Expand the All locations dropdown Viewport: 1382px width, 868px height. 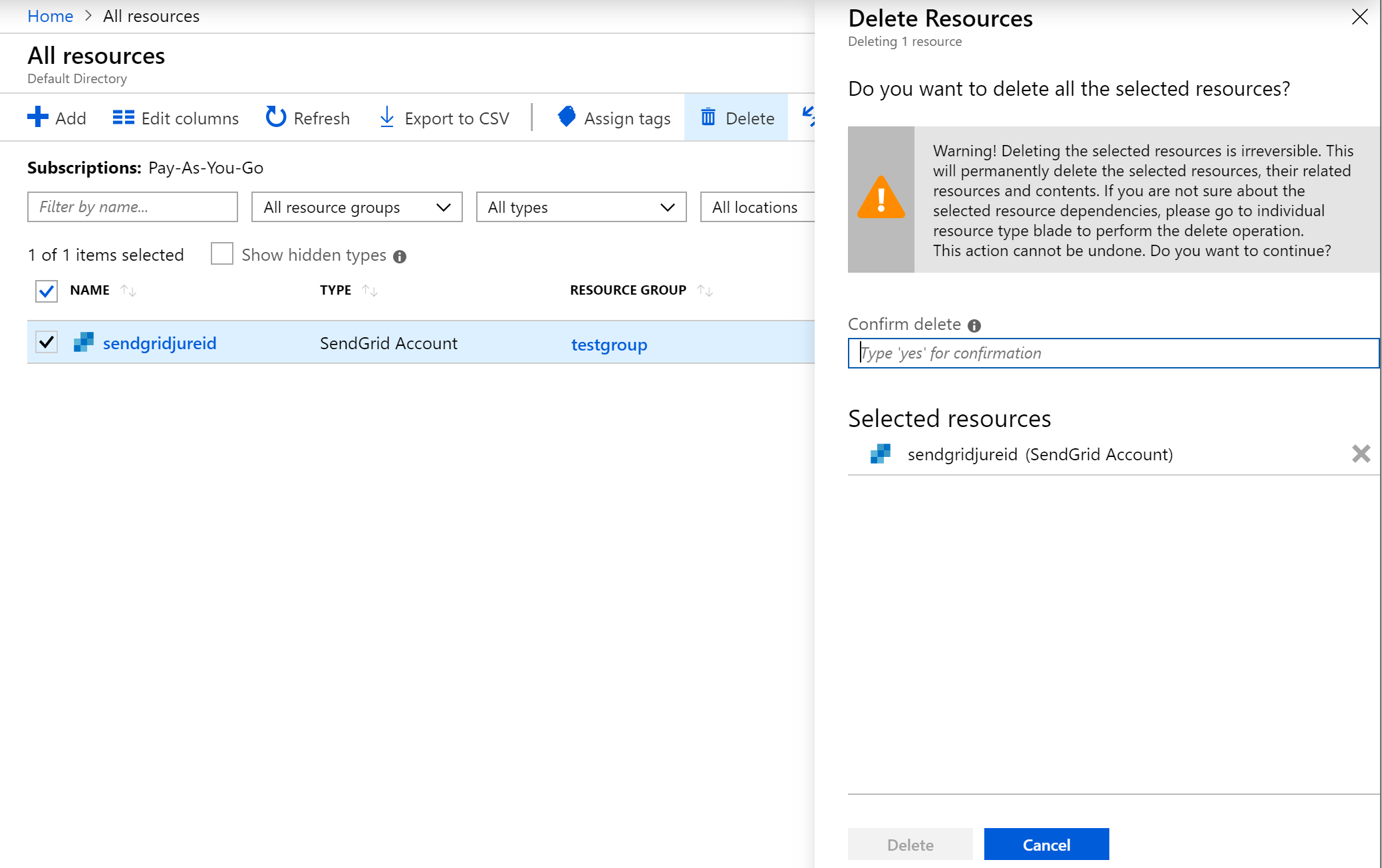(x=756, y=207)
